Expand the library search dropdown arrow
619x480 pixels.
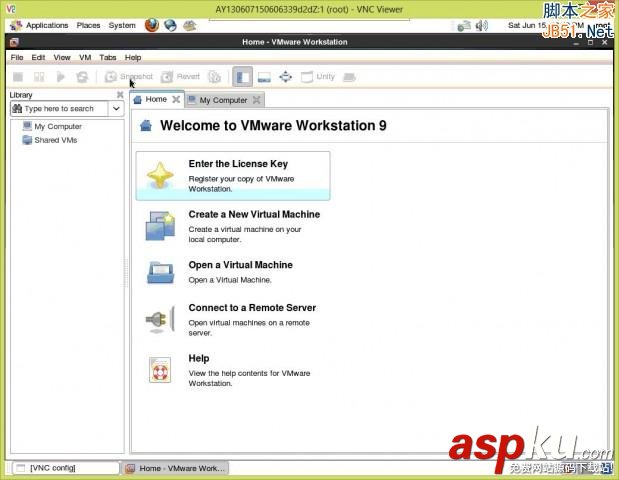[x=116, y=109]
